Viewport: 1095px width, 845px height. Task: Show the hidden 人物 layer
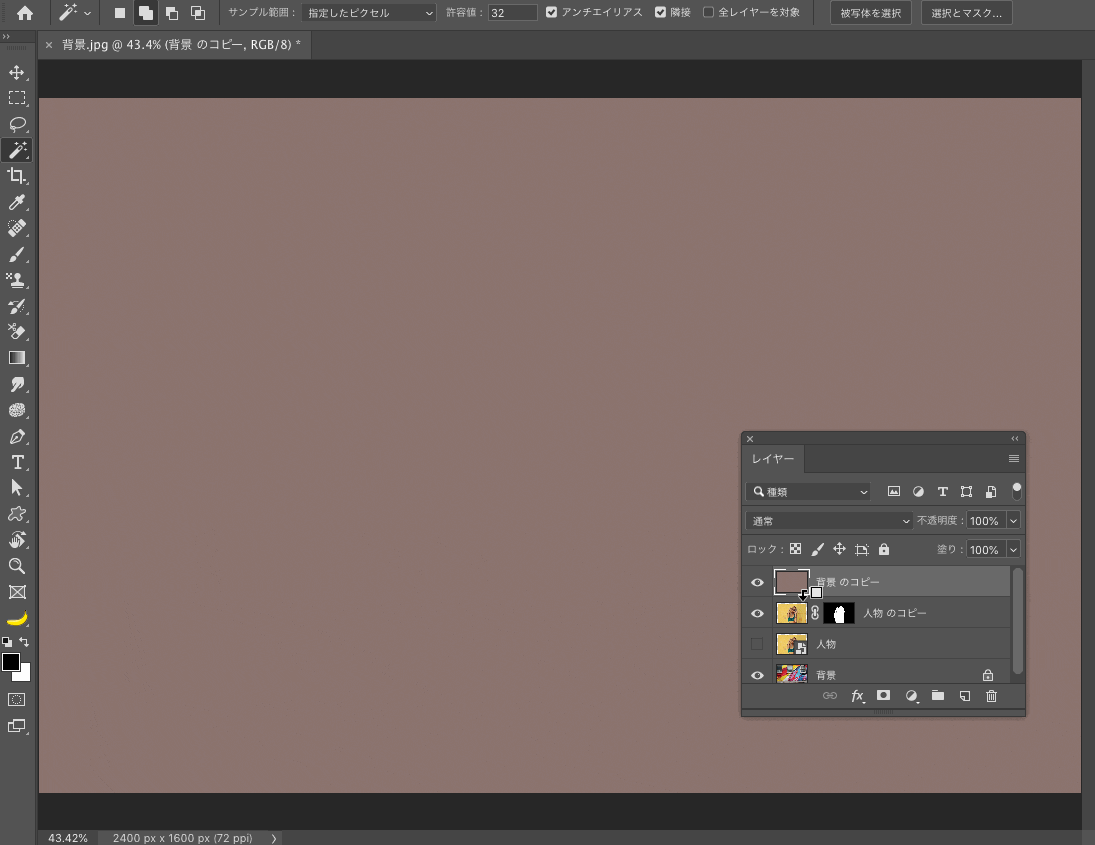(x=757, y=644)
